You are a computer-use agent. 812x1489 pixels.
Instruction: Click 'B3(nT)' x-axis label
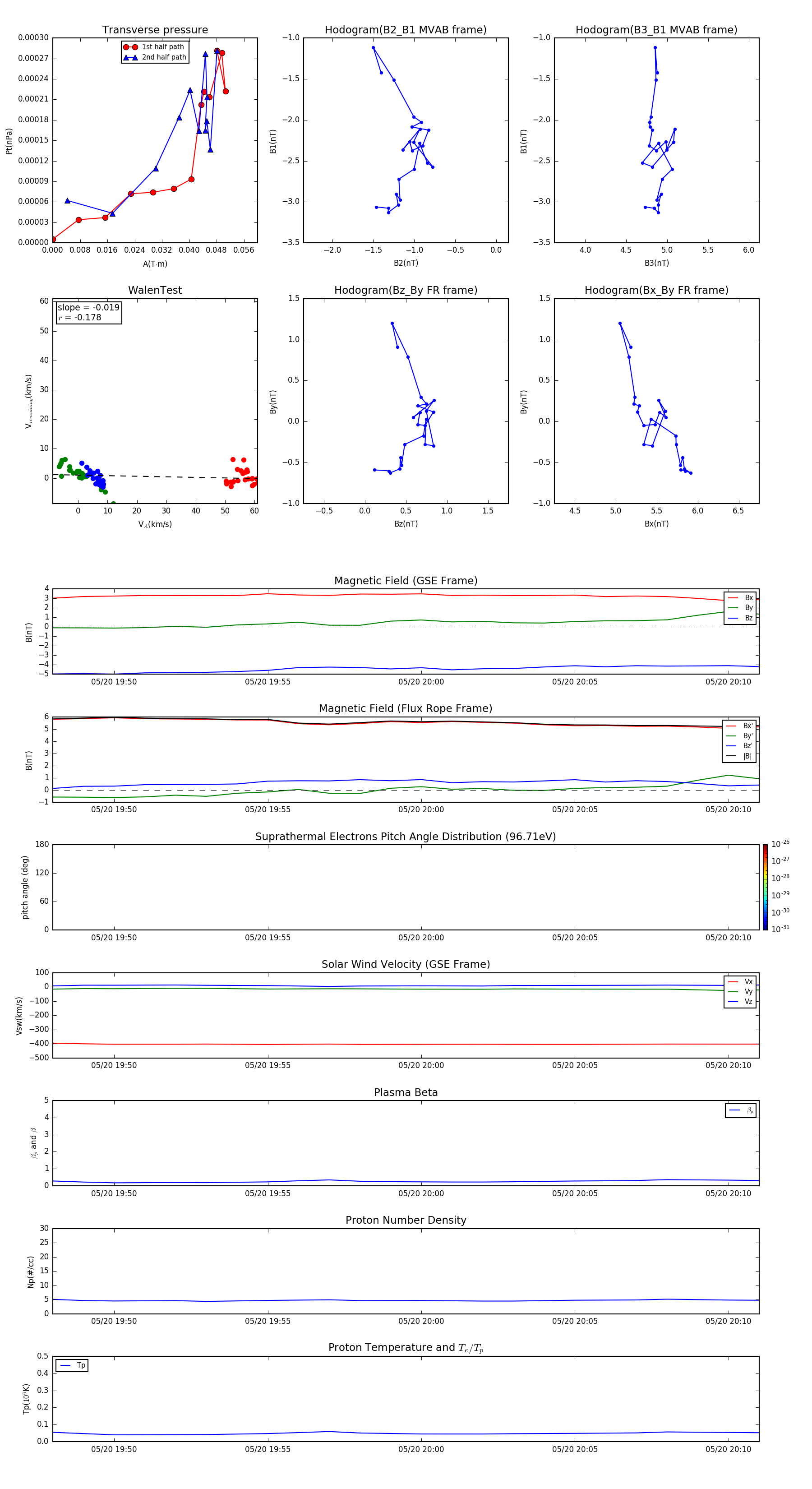pyautogui.click(x=656, y=263)
